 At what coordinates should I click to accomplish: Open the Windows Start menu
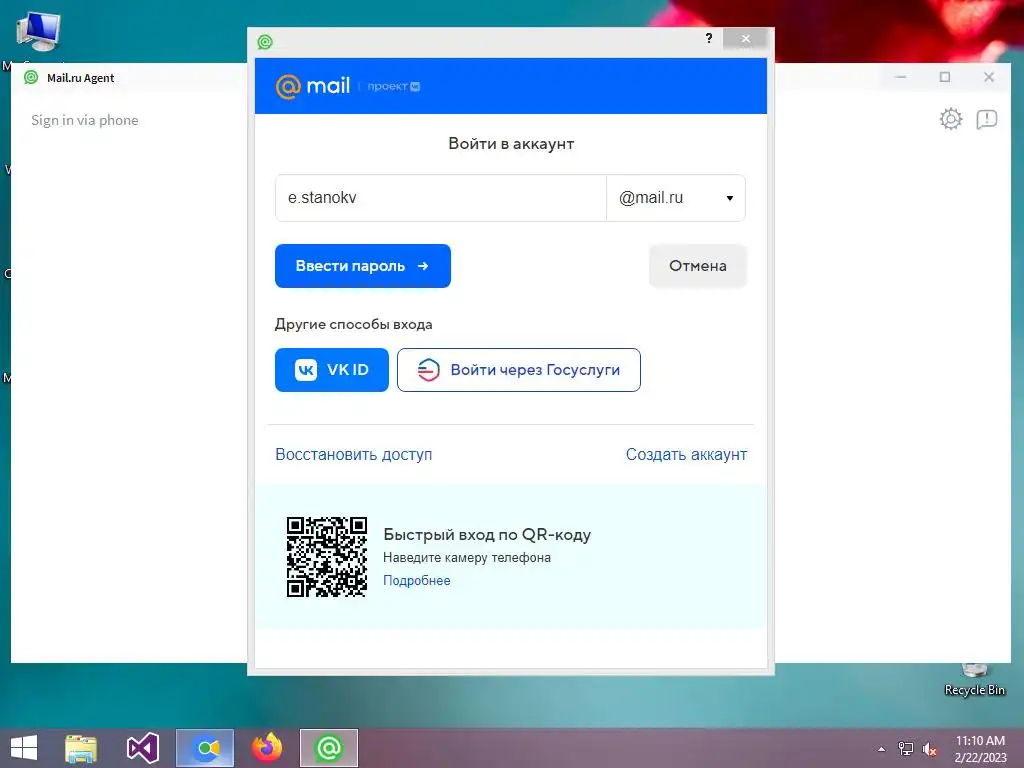coord(24,748)
